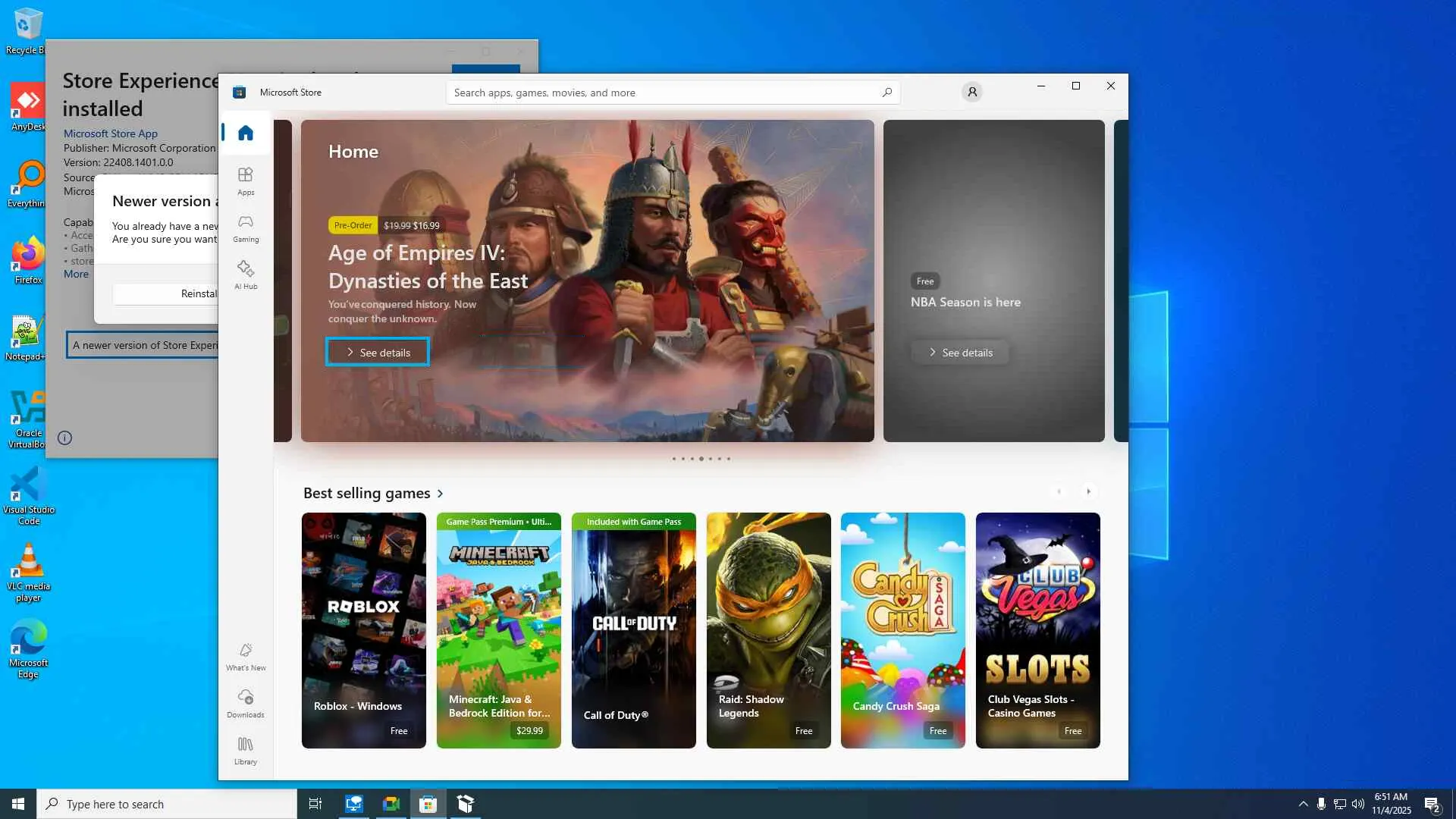Viewport: 1456px width, 819px height.
Task: Open the Apps section in sidebar
Action: (x=245, y=181)
